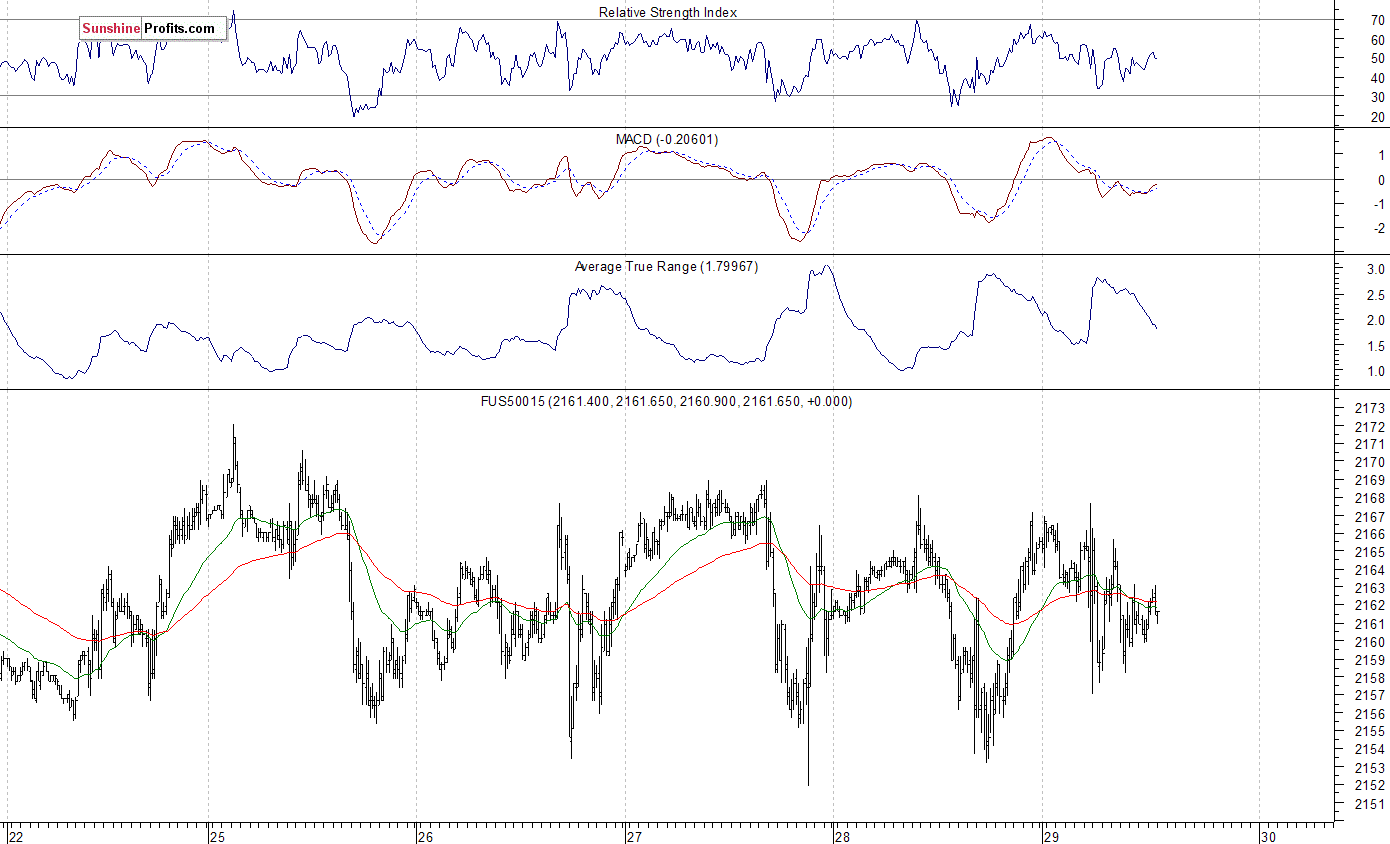Click date label 22 on time axis
This screenshot has height=844, width=1390.
point(15,836)
